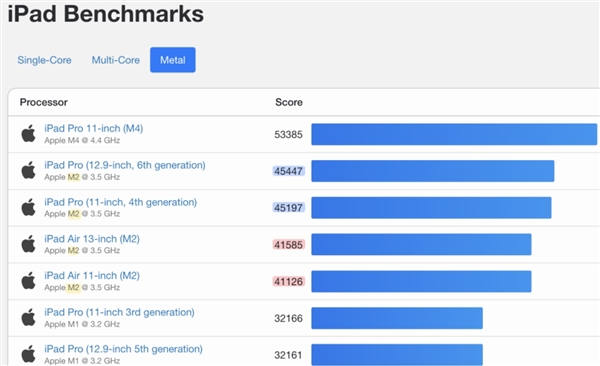Screen dimensions: 600x366
Task: Select the Metal tab
Action: [x=173, y=60]
